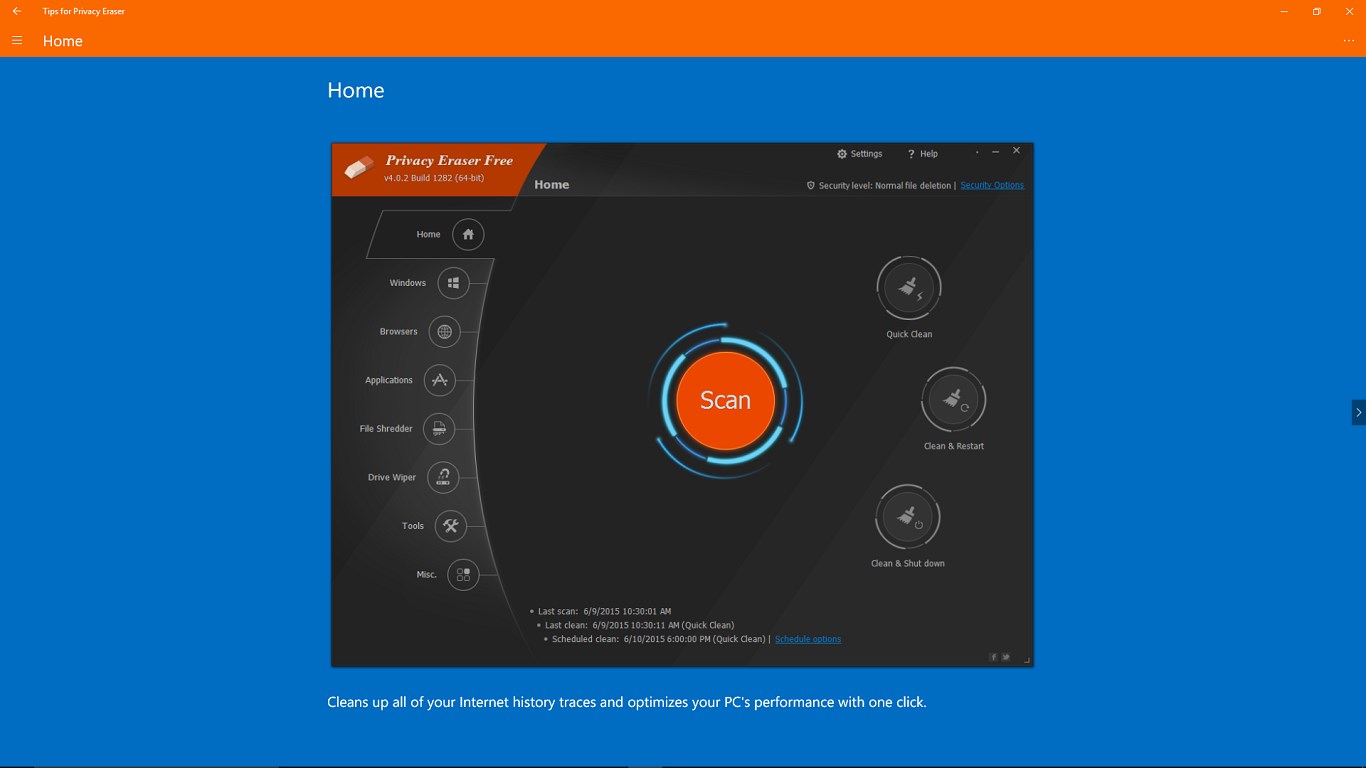Open the Schedule options link
The image size is (1366, 768).
808,639
